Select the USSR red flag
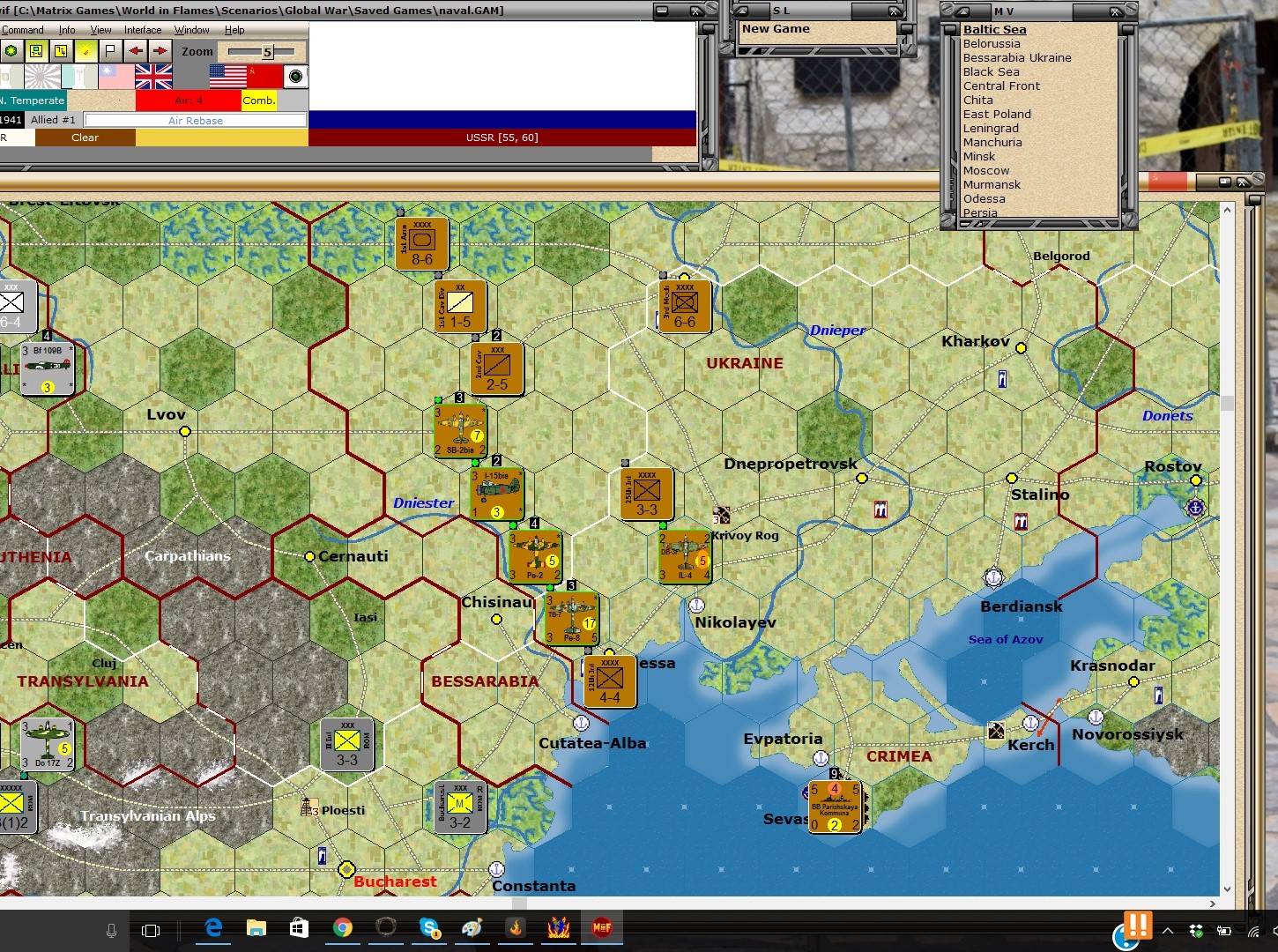1278x952 pixels. (264, 77)
